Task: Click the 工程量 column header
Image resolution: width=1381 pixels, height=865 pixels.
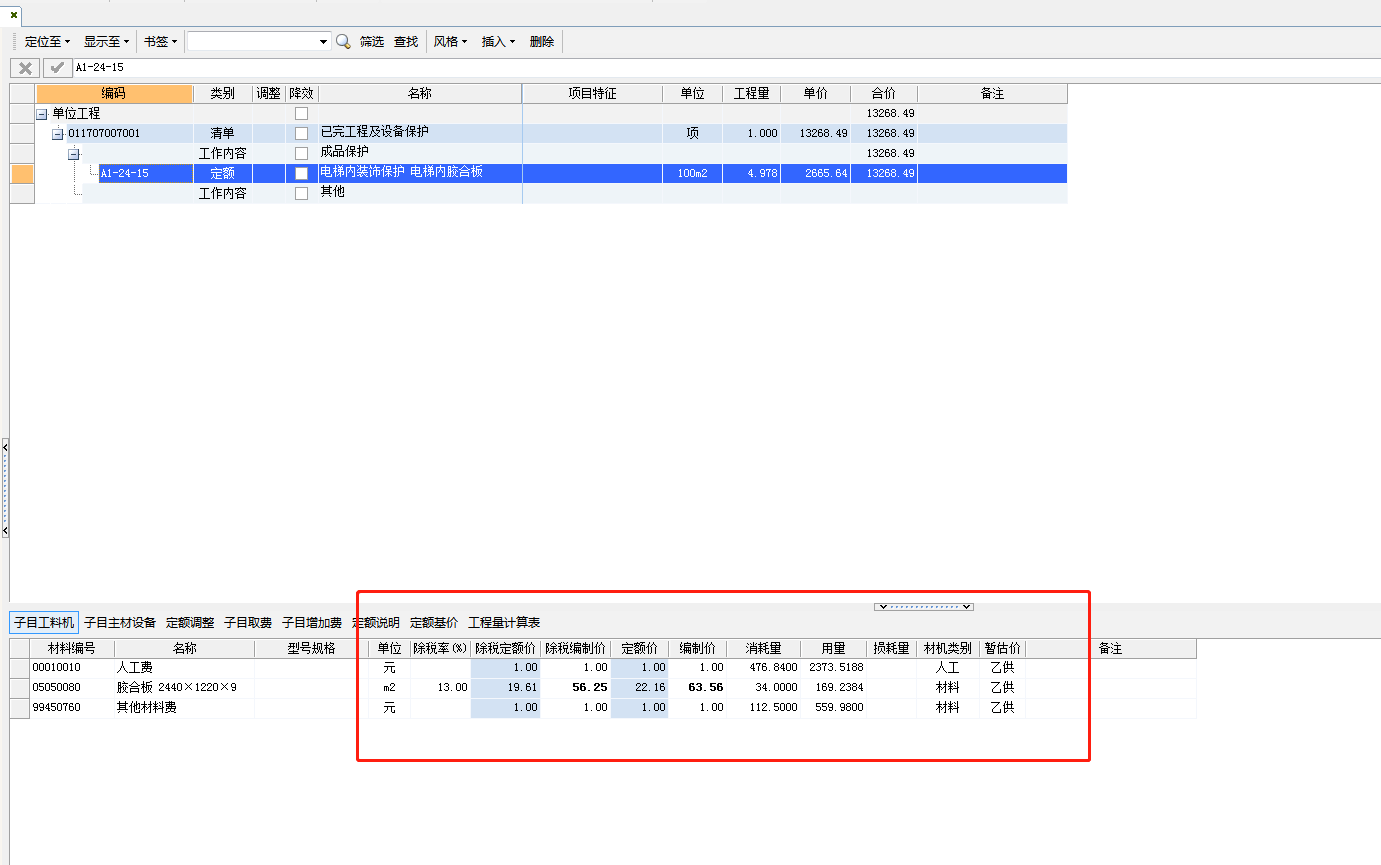Action: [x=752, y=94]
